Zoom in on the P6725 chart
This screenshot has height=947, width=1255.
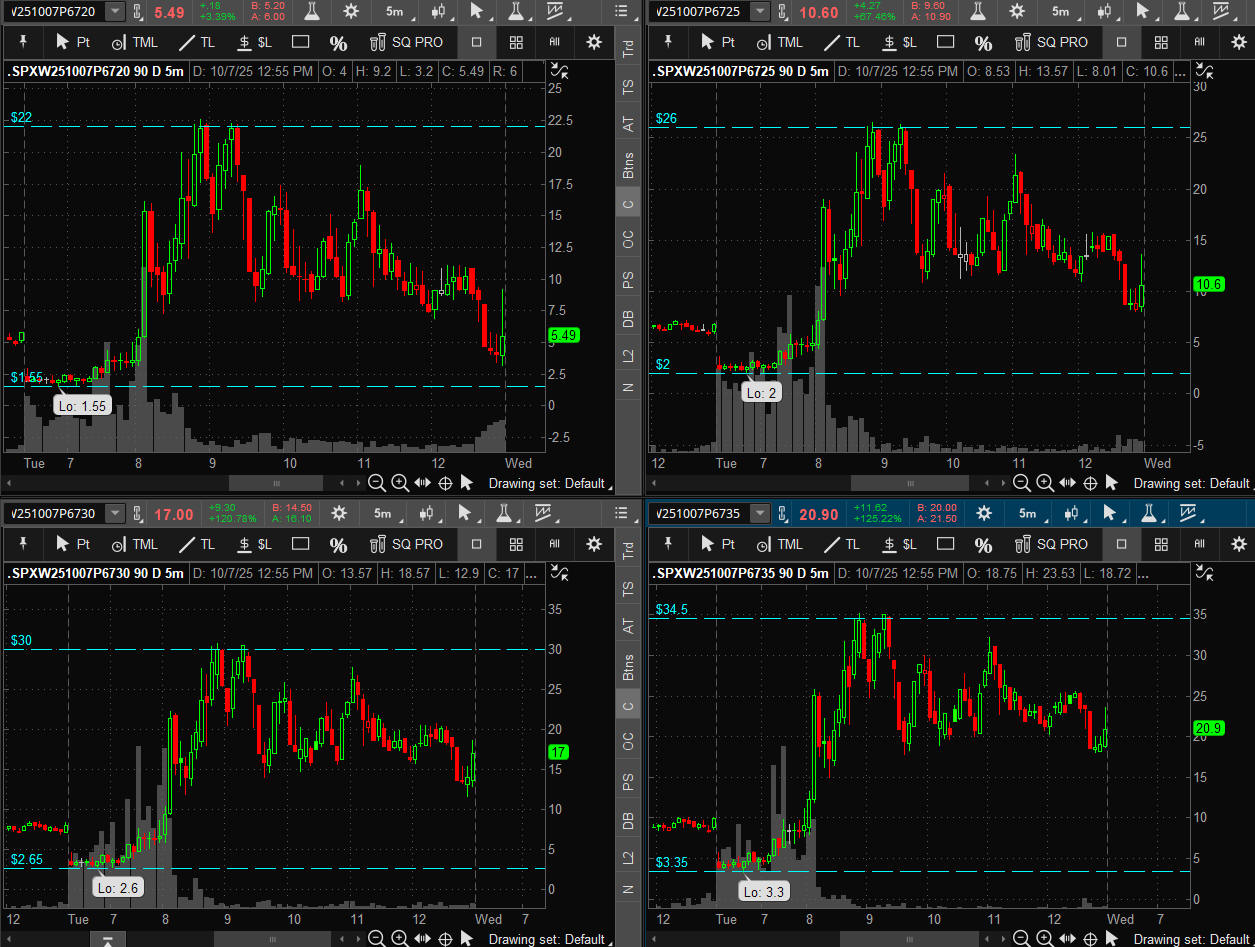pyautogui.click(x=1044, y=483)
